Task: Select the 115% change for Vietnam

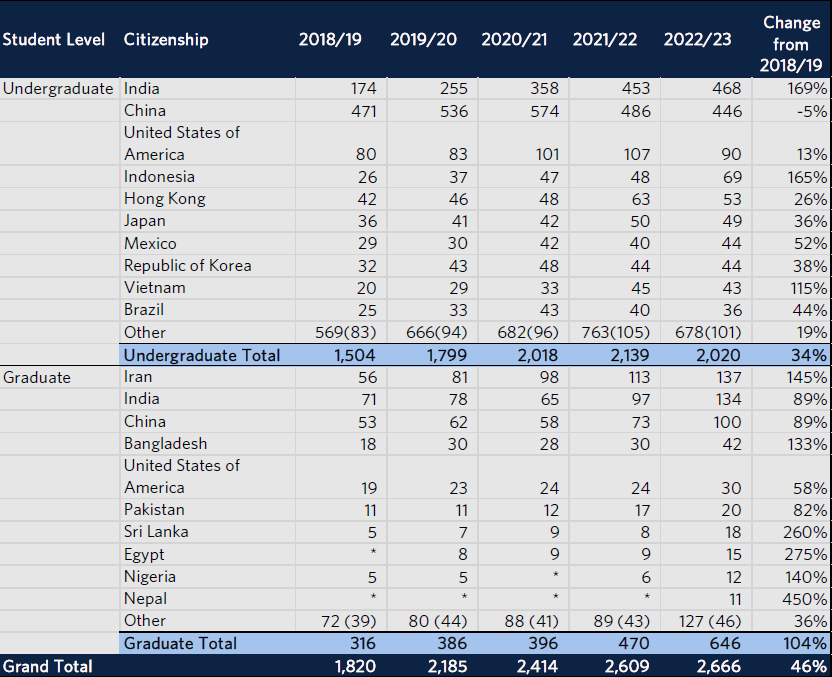Action: click(808, 288)
